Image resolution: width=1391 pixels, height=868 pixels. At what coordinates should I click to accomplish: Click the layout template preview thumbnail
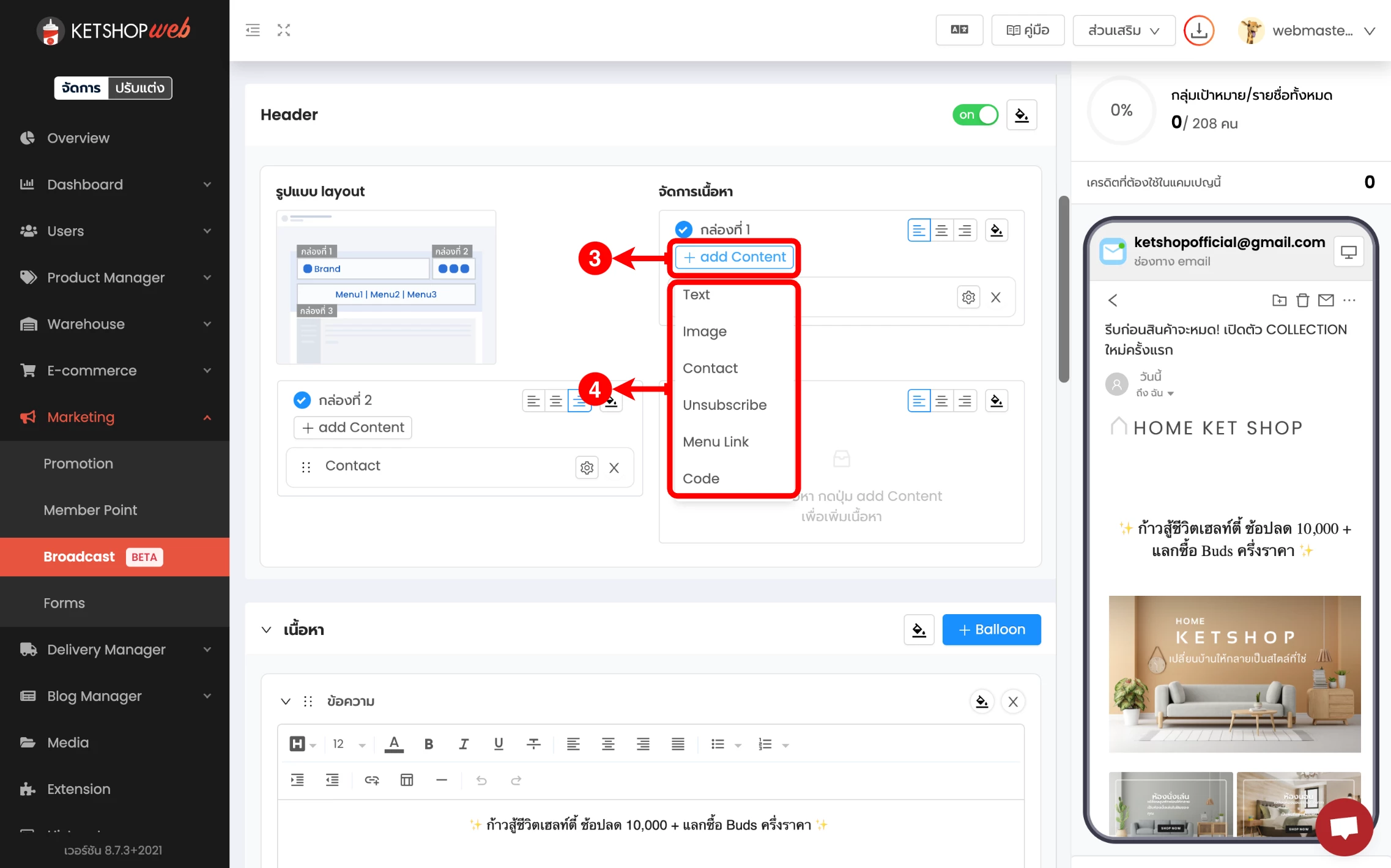click(x=386, y=287)
